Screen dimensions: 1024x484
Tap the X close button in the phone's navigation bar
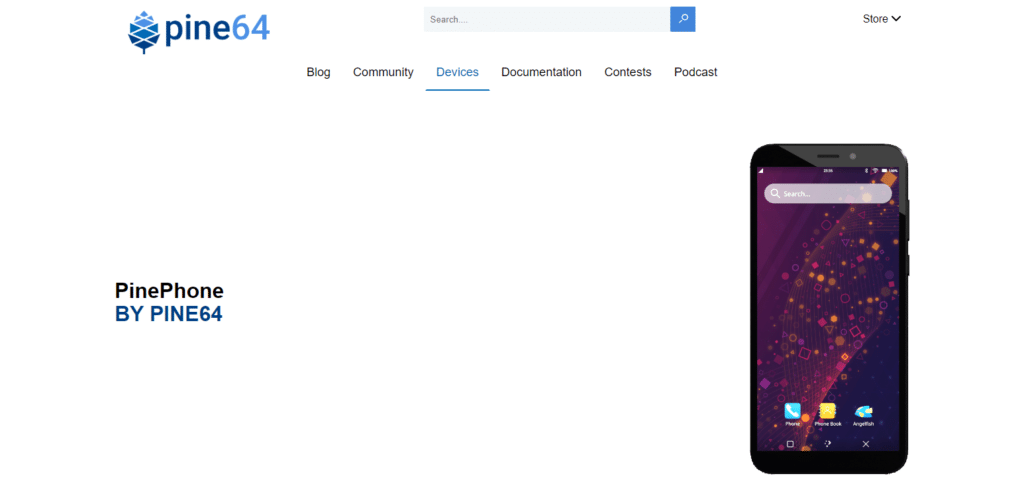coord(866,444)
